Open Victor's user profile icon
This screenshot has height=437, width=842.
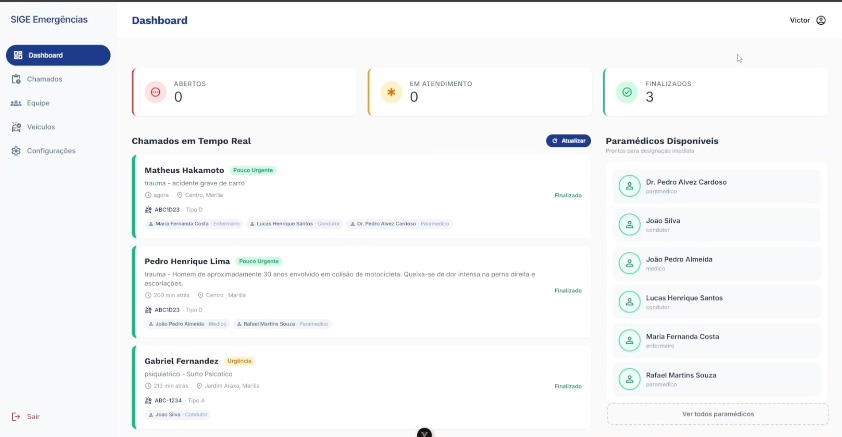(821, 20)
